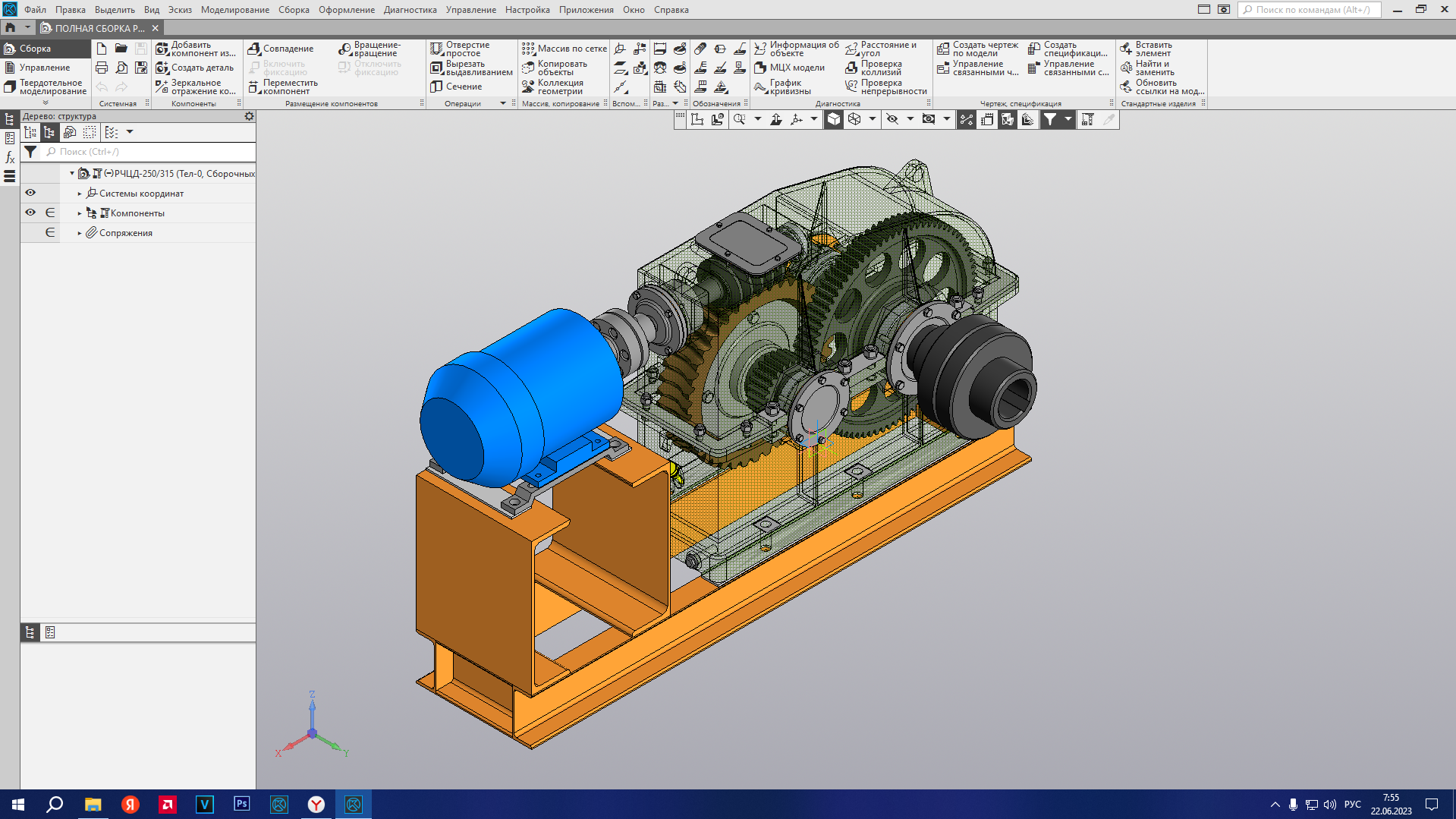Apply the Совпадение mate constraint
1456x819 pixels.
click(x=281, y=49)
